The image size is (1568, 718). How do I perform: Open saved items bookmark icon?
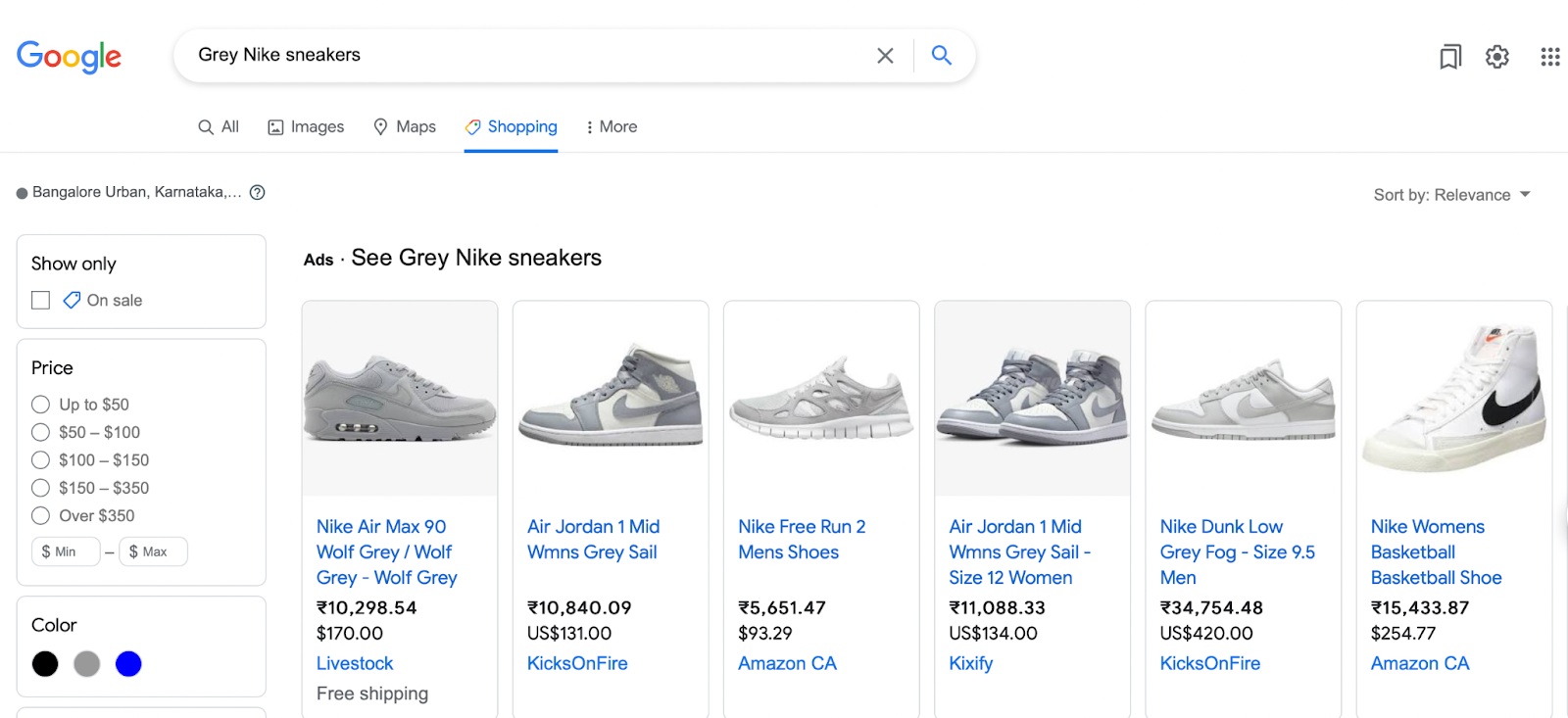(1450, 57)
